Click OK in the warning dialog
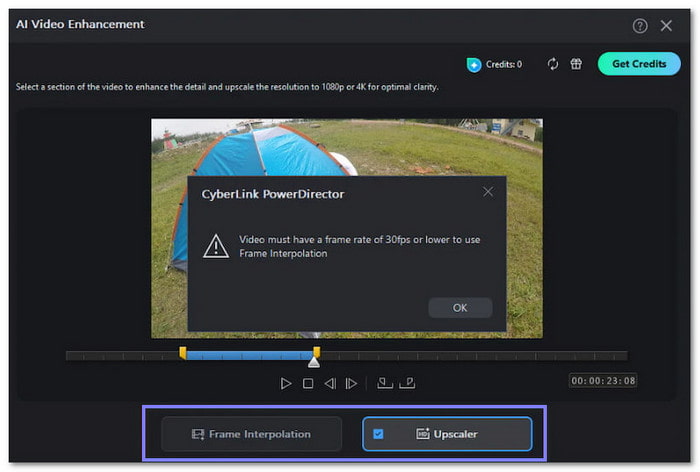 coord(460,308)
